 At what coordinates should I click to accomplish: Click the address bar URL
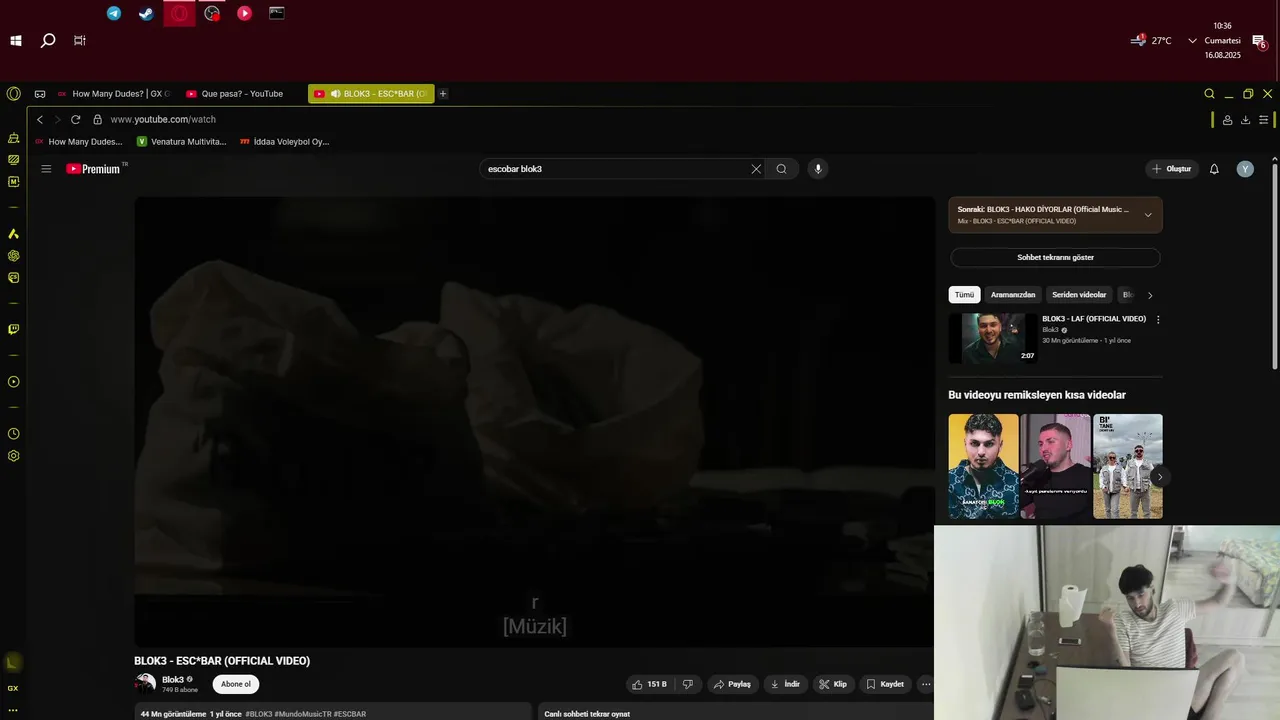coord(163,119)
